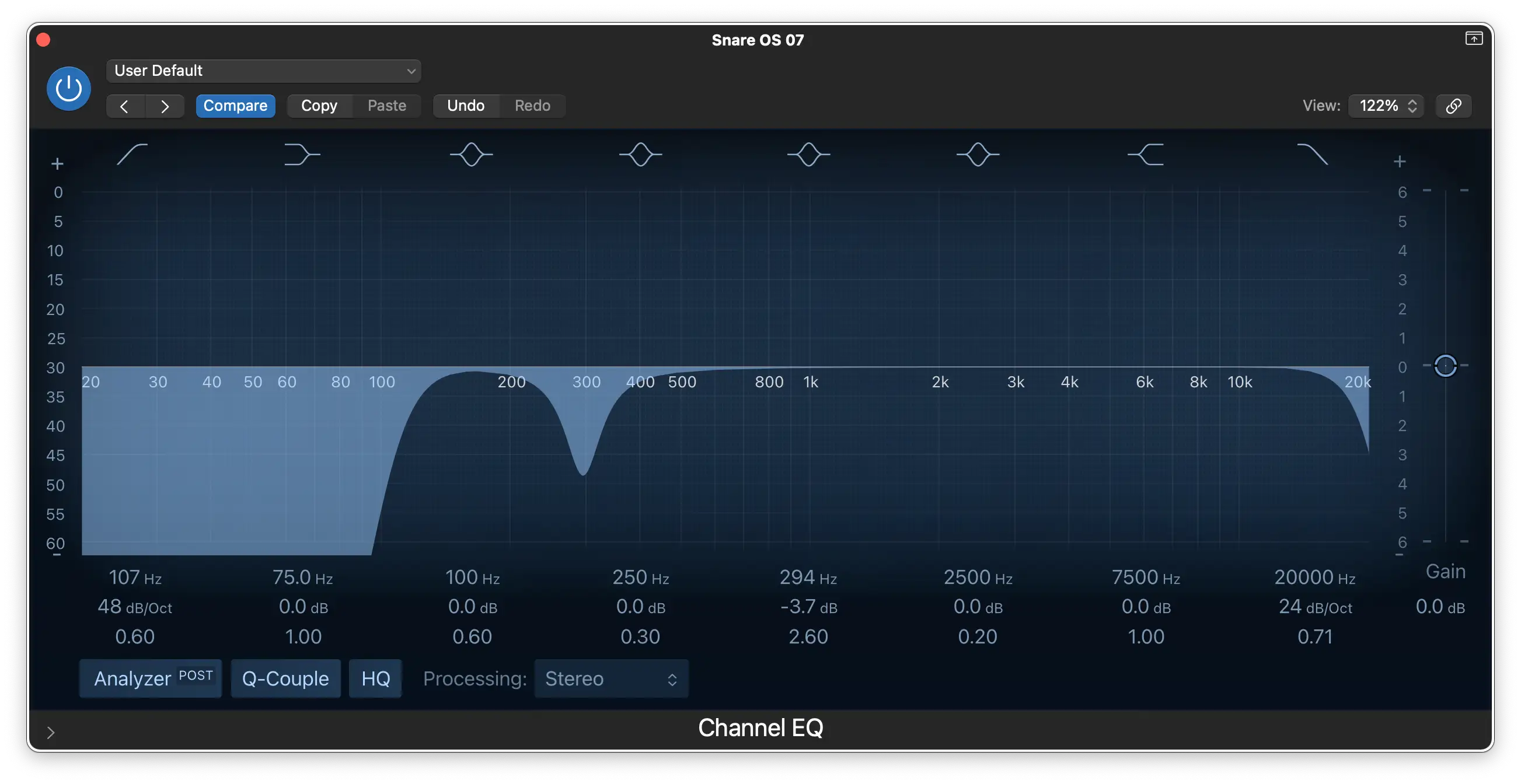The image size is (1521, 784).
Task: Select the Paste preset option
Action: click(387, 105)
